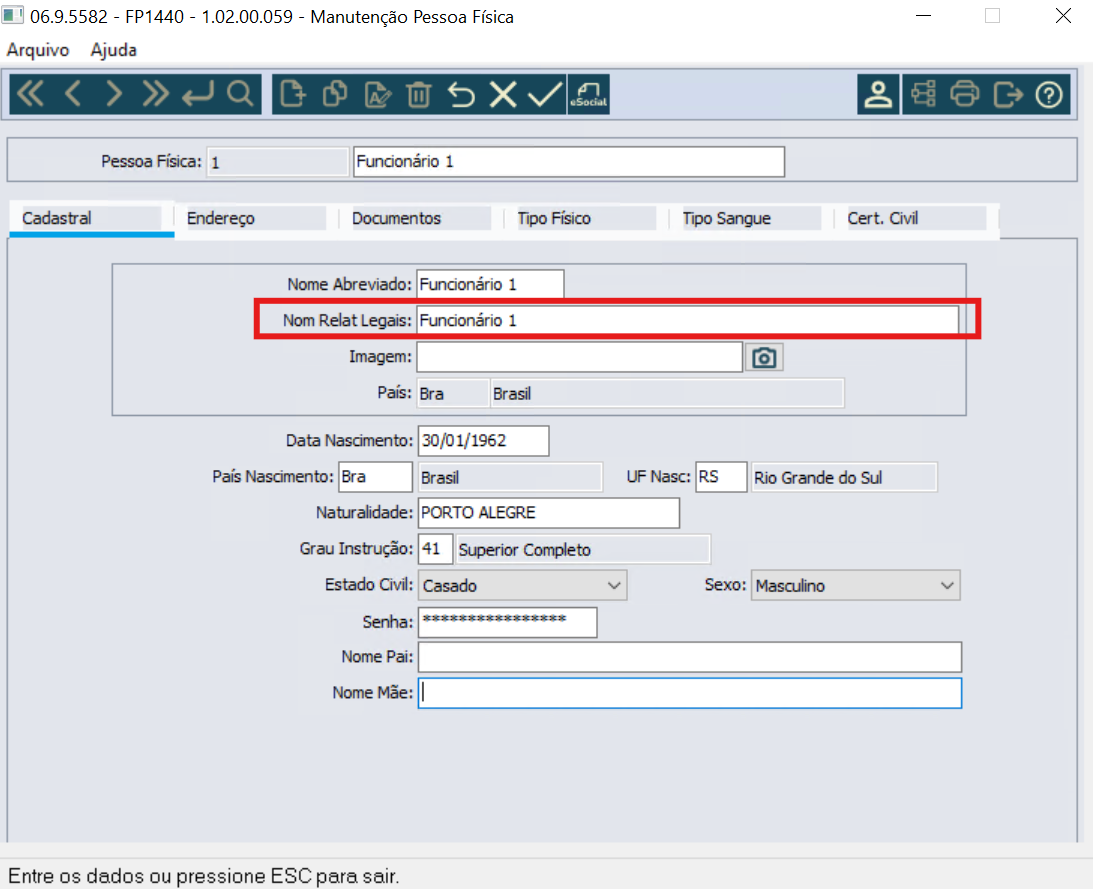
Task: Minimize the Manutenção Pessoa Física window
Action: 924,16
